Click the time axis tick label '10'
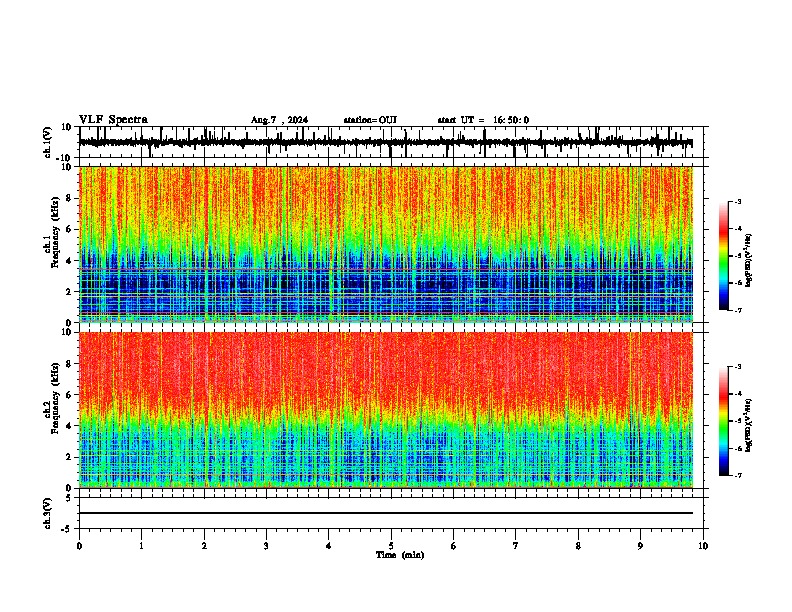This screenshot has width=792, height=612. point(703,546)
